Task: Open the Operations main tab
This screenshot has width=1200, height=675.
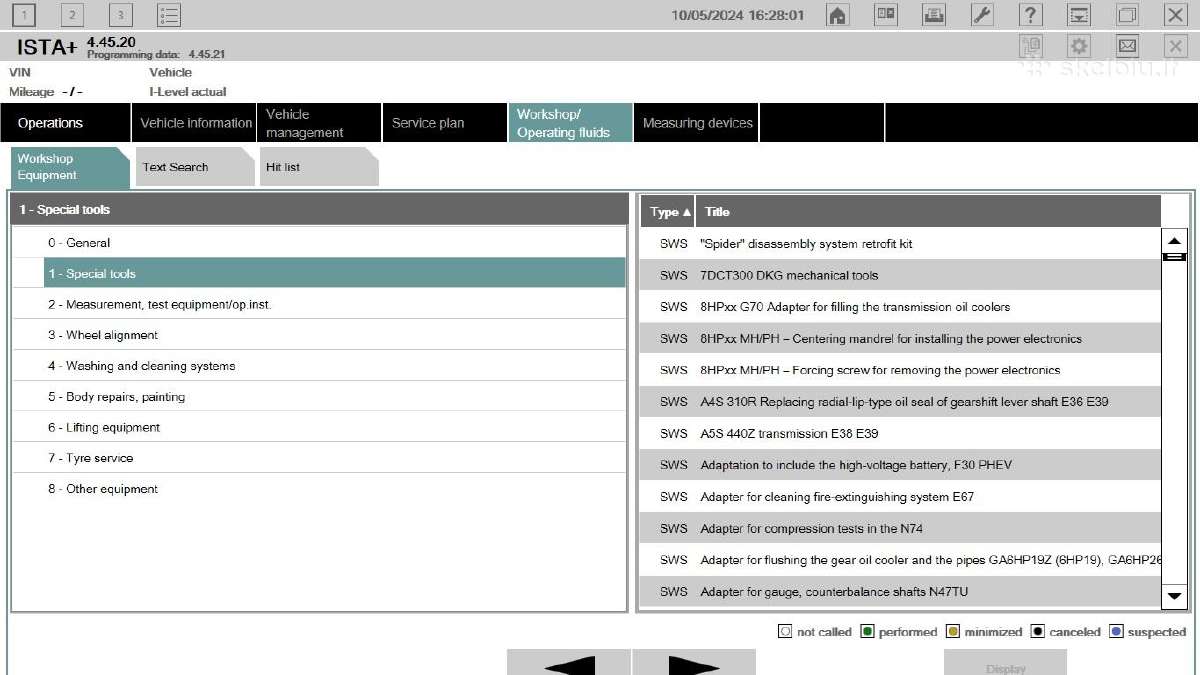Action: [x=65, y=123]
